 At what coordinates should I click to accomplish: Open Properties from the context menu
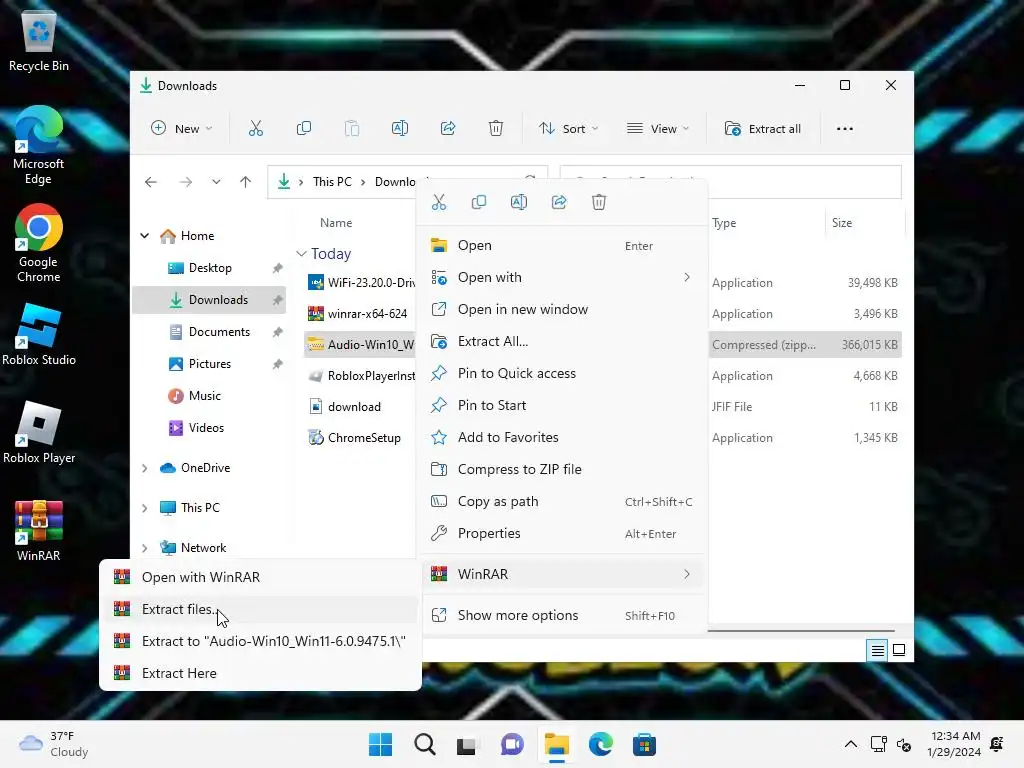(561, 534)
